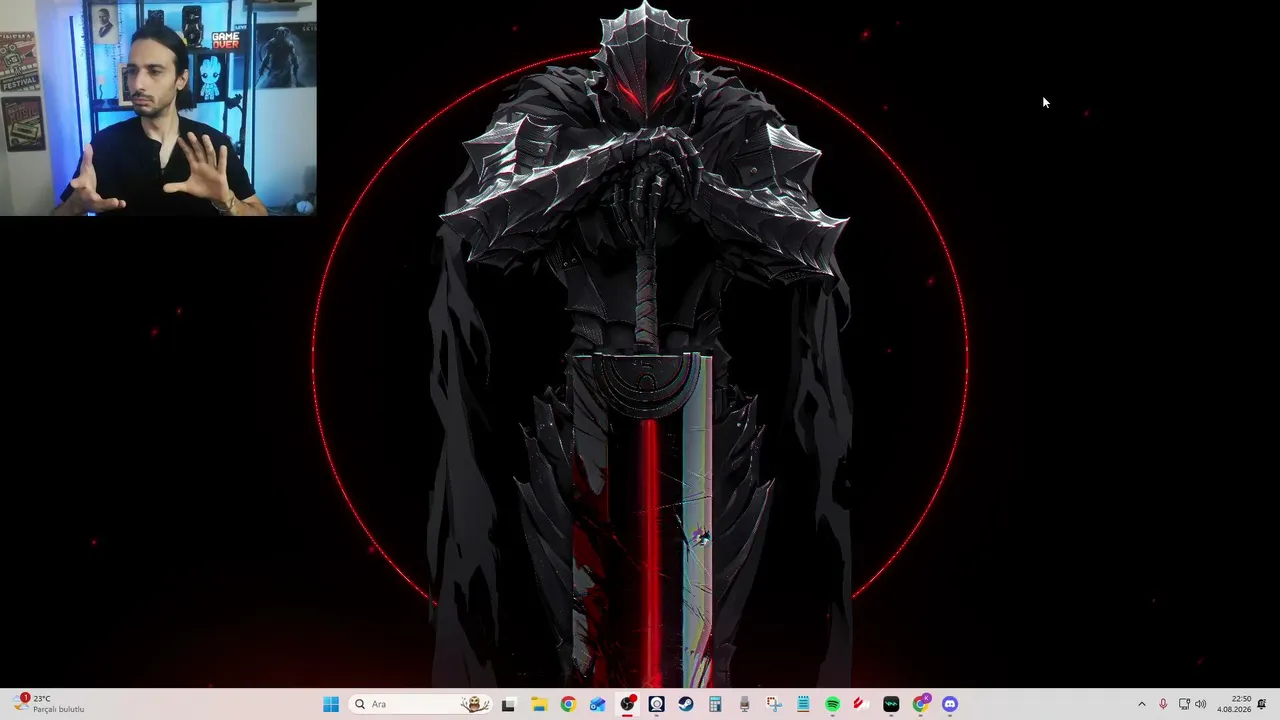This screenshot has height=720, width=1280.
Task: Open the microphone recorder app icon
Action: pyautogui.click(x=744, y=704)
